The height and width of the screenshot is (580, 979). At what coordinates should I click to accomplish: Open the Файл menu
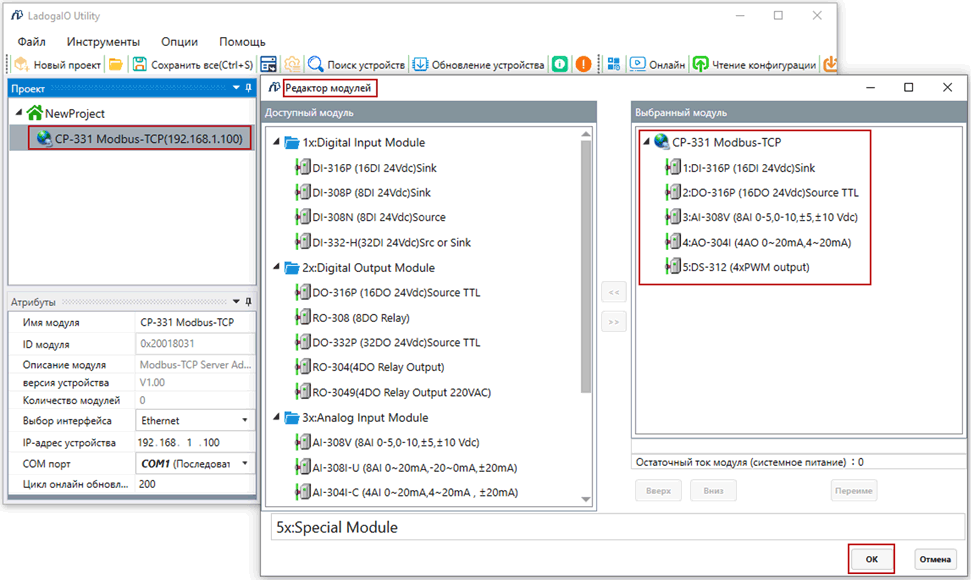31,42
